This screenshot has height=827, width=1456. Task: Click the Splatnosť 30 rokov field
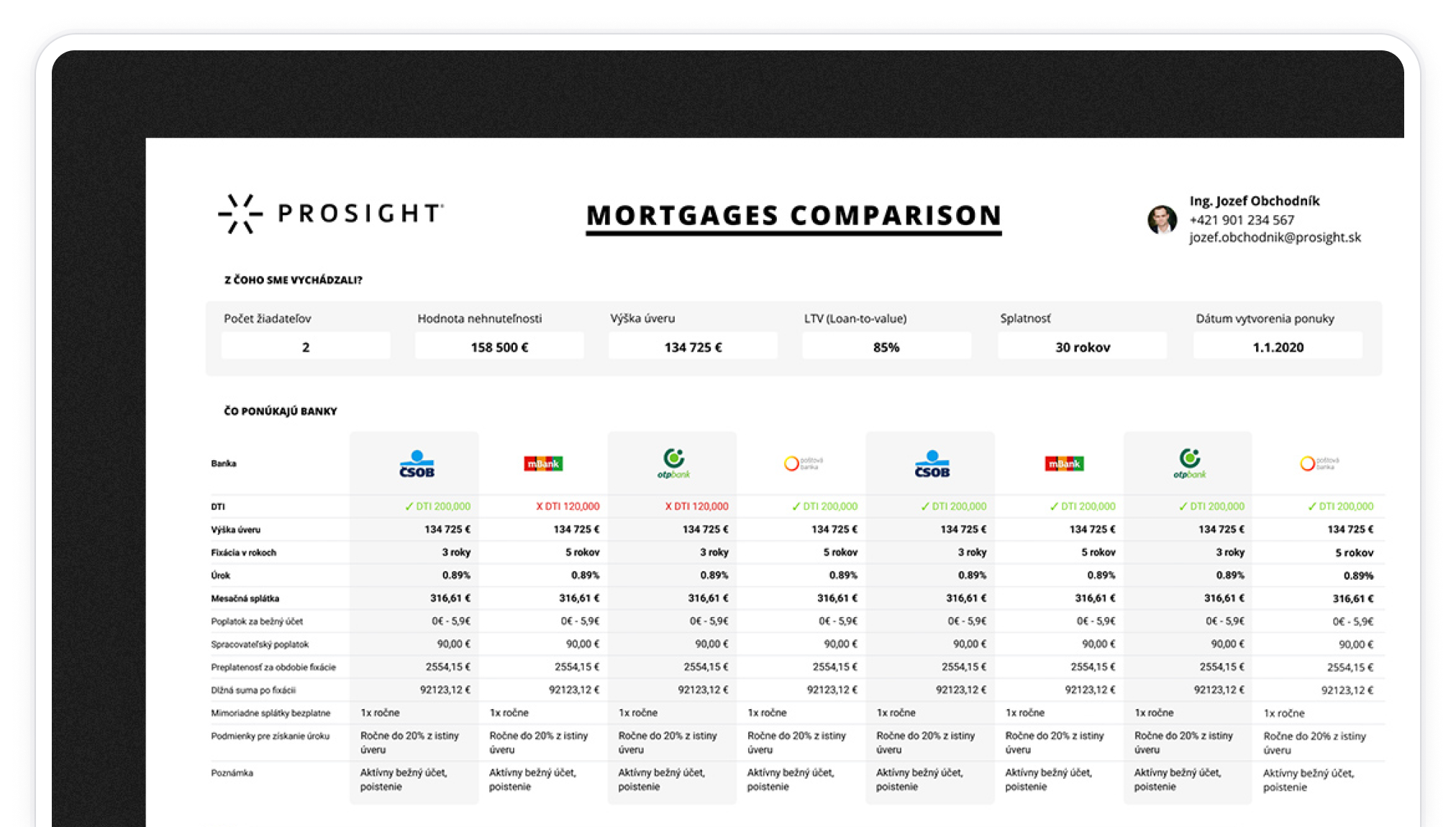tap(1082, 347)
